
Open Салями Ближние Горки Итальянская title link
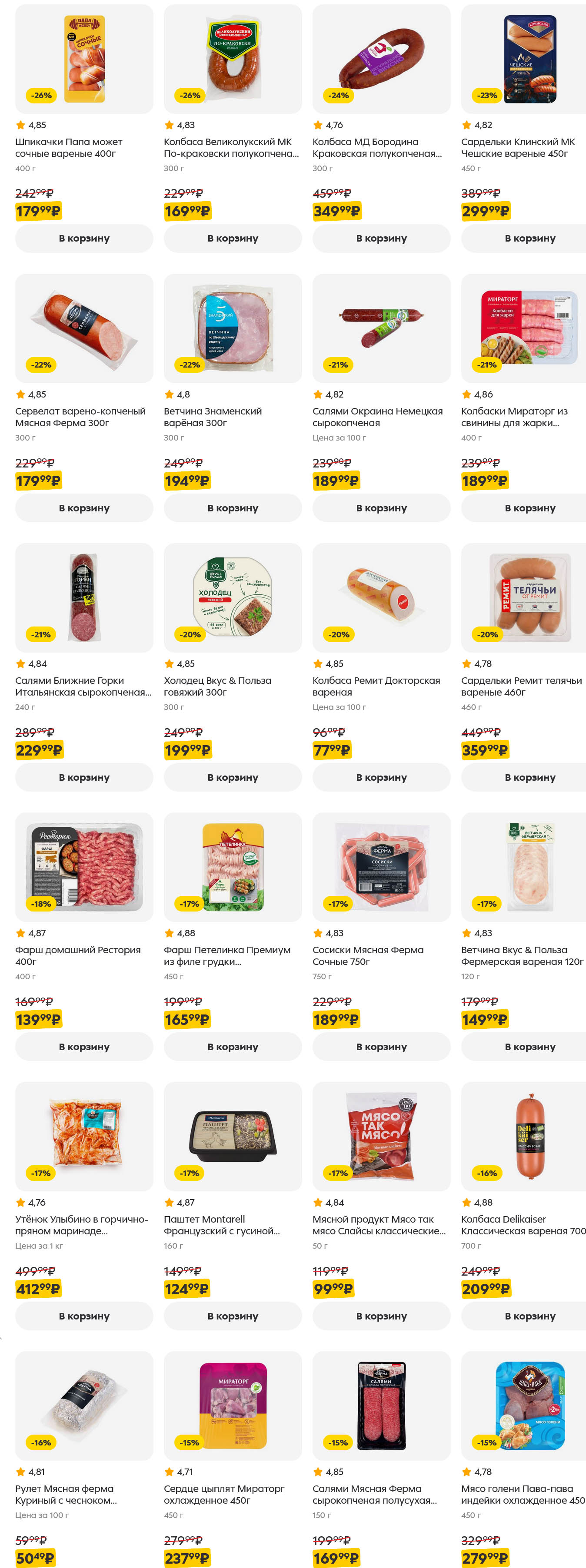(83, 686)
